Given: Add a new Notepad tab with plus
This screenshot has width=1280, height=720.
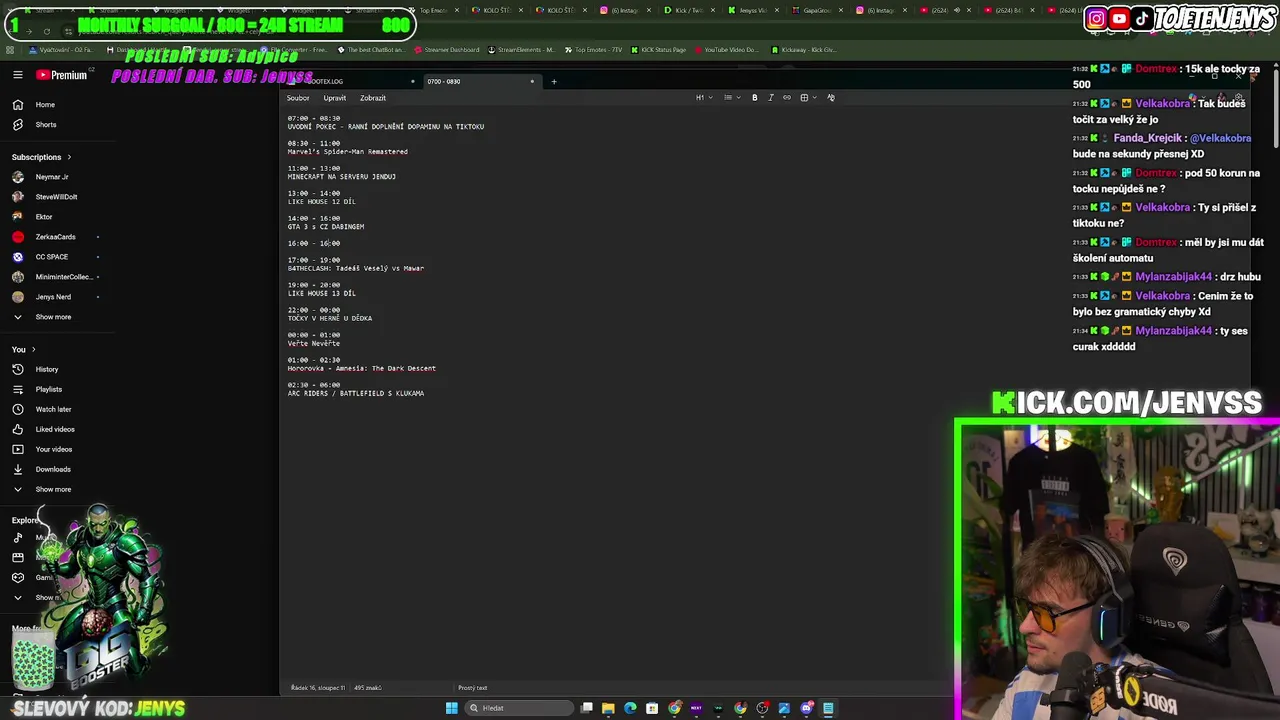Looking at the screenshot, I should click(554, 81).
